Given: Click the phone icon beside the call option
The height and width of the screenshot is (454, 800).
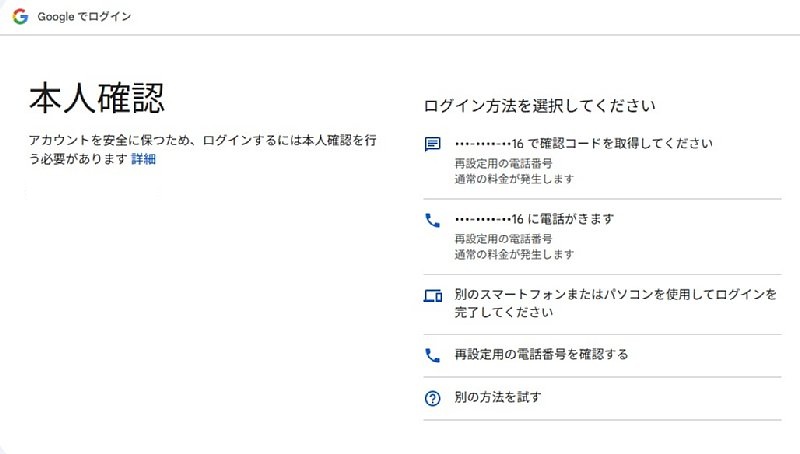Looking at the screenshot, I should click(433, 220).
